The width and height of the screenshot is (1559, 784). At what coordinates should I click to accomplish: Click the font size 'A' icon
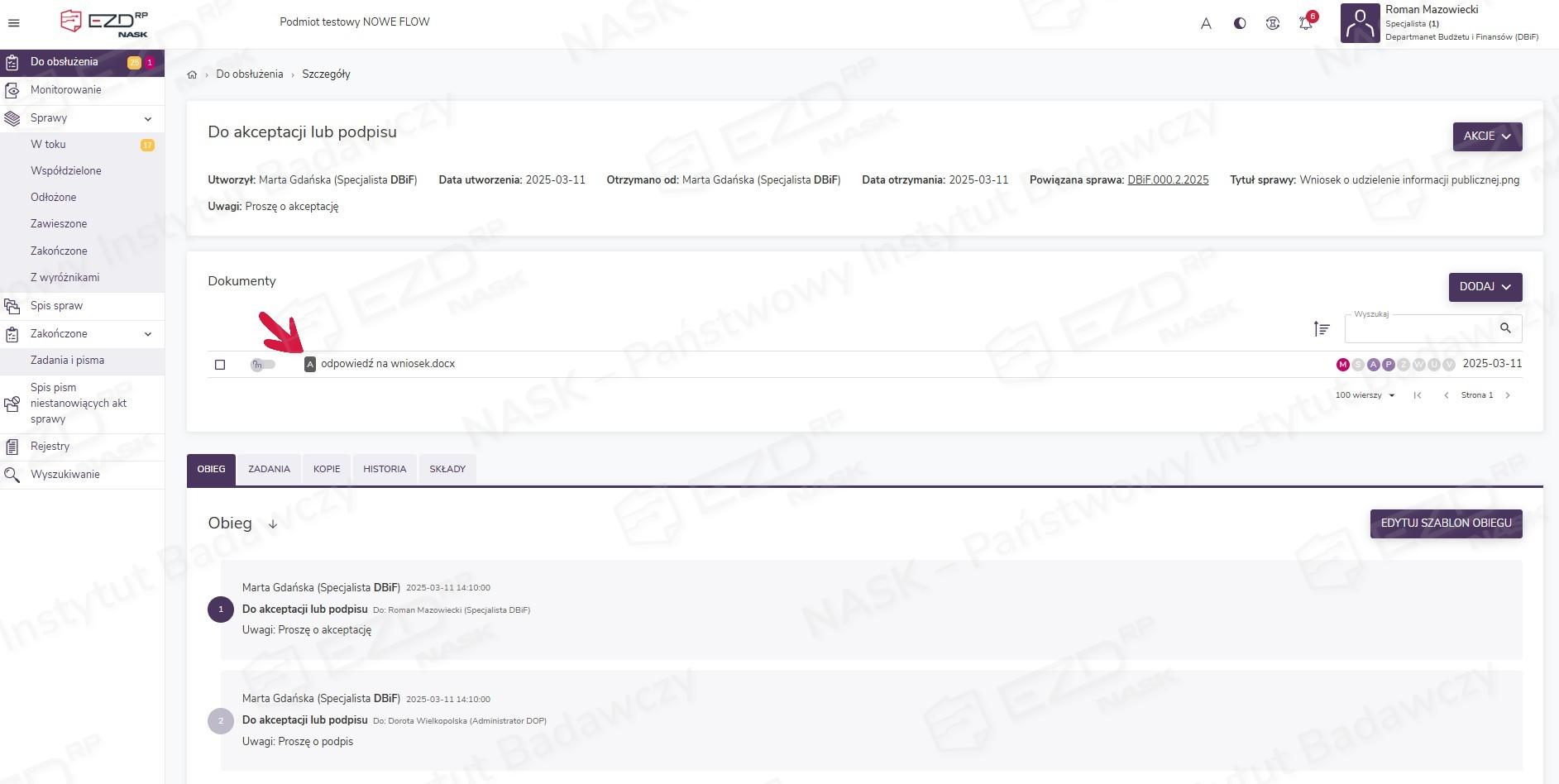tap(1206, 23)
